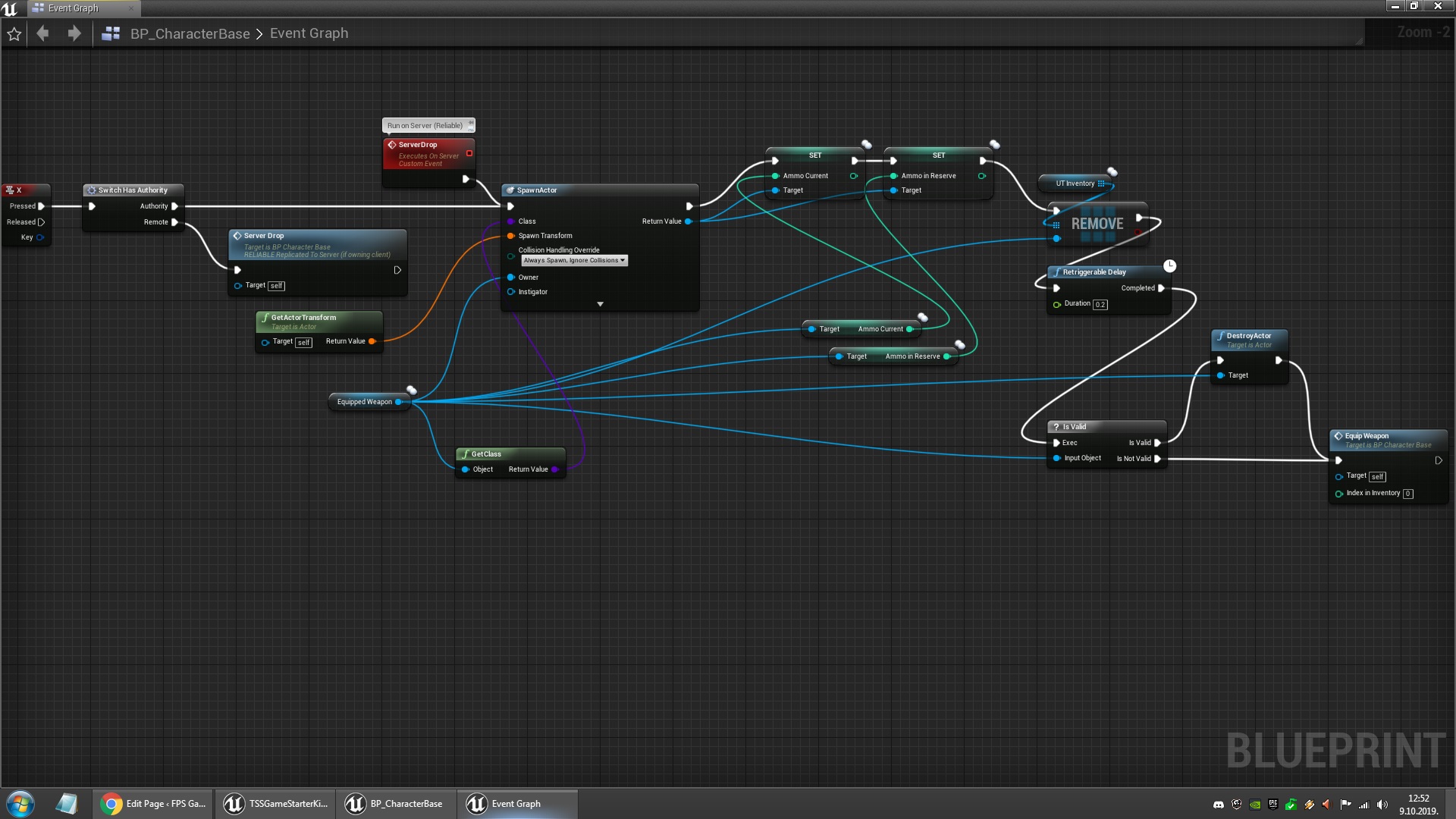Click the Unreal Engine logo top-left

pyautogui.click(x=10, y=8)
